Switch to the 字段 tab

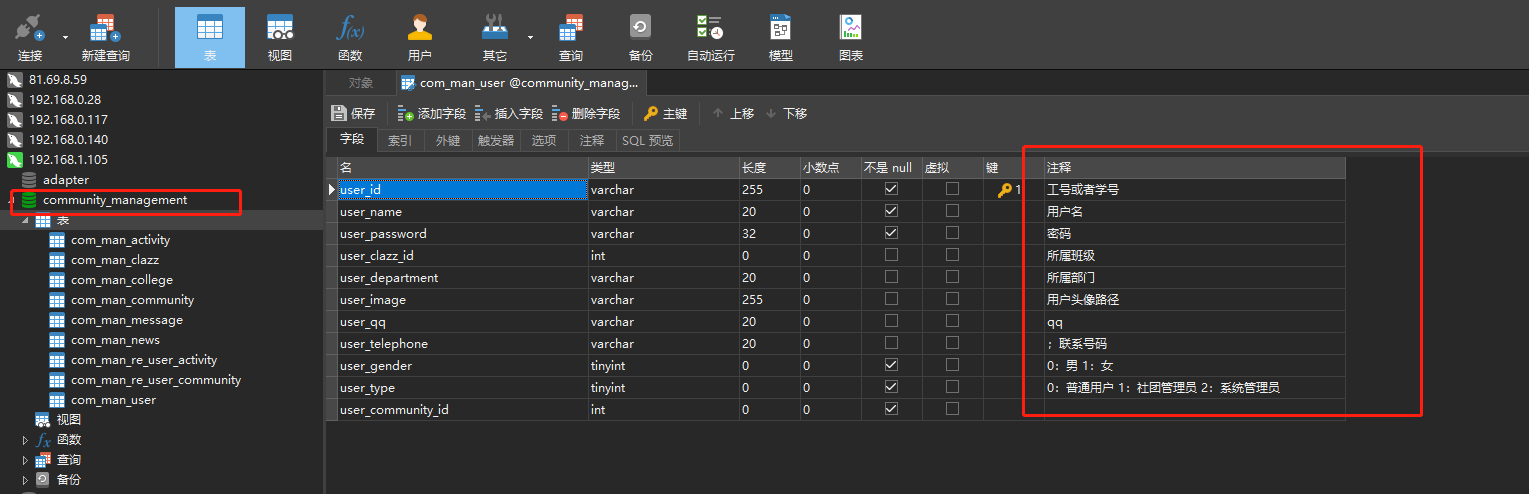[x=352, y=141]
